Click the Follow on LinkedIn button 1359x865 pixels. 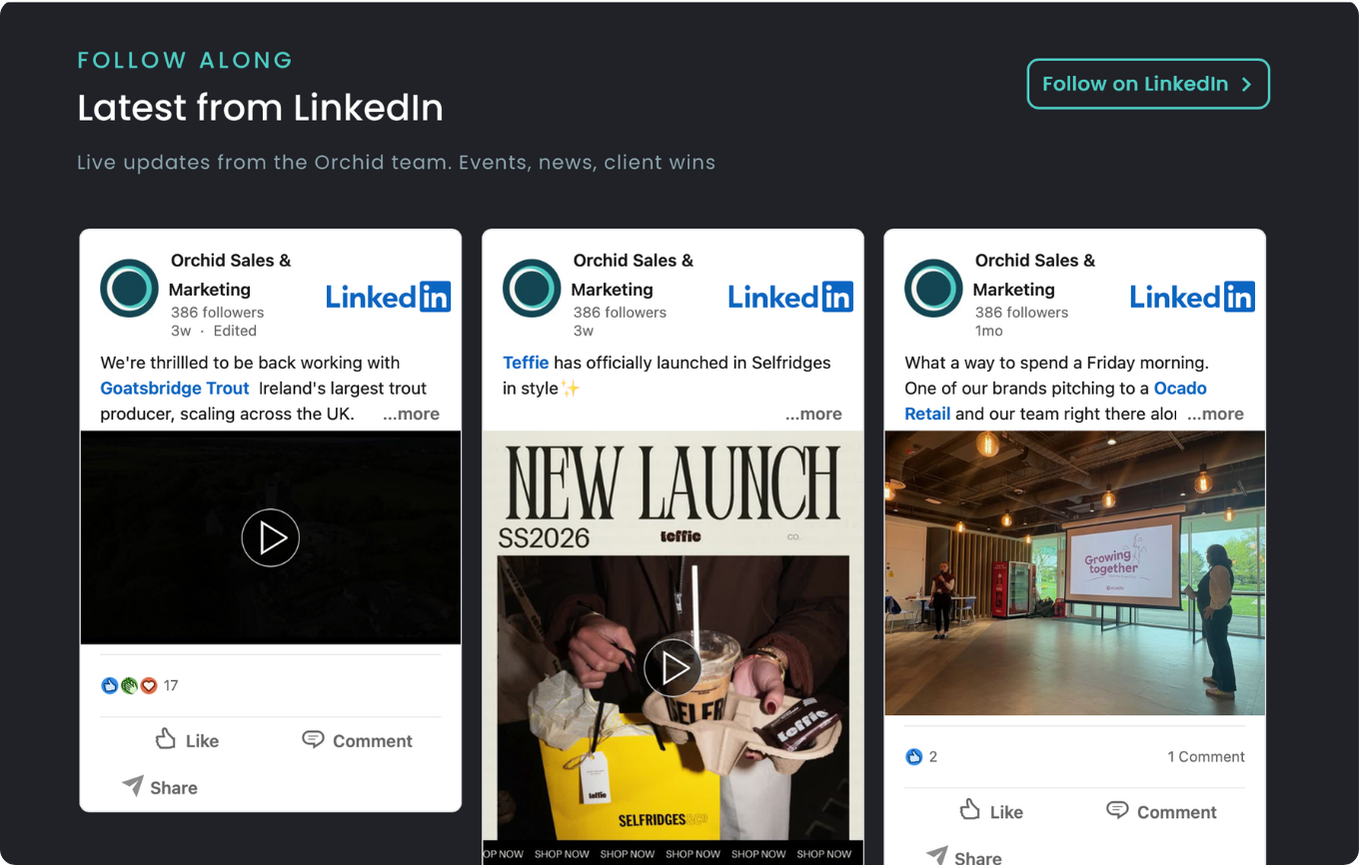click(1148, 84)
